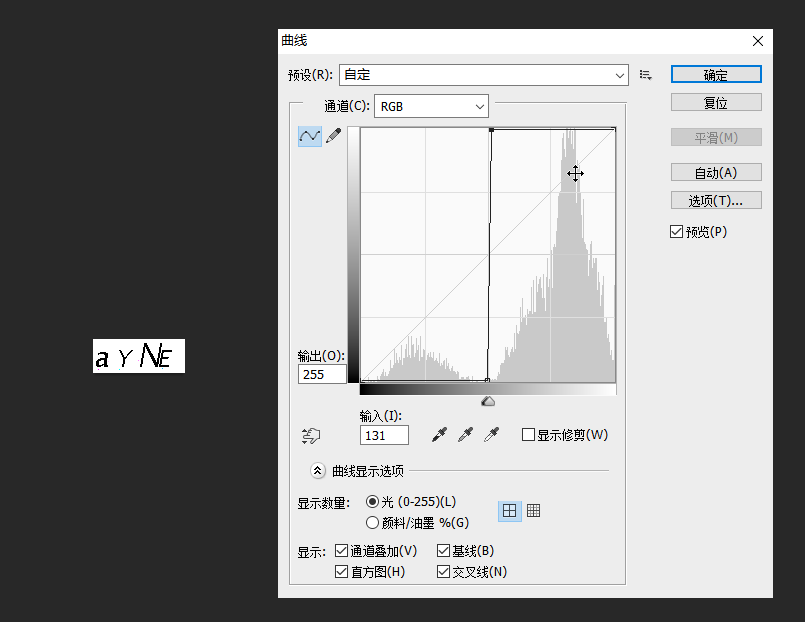Activate the targeted adjustment hand tool

coord(311,434)
